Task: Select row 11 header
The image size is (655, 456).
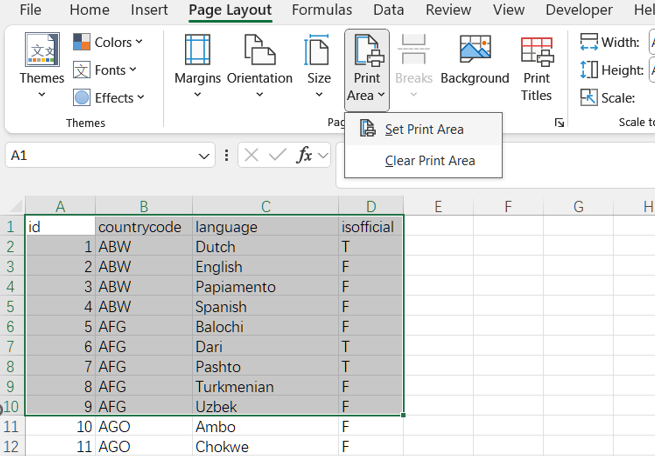Action: (x=11, y=427)
